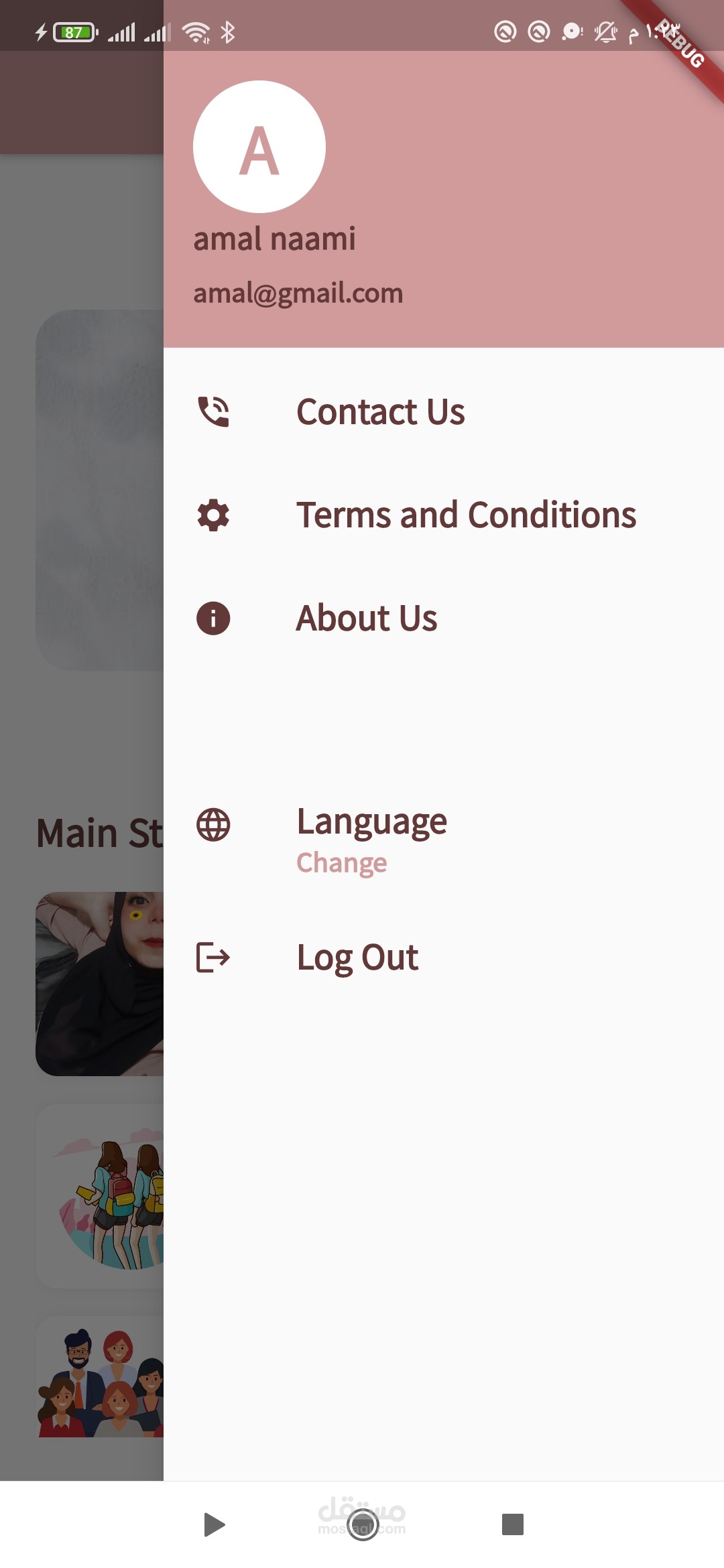Tap the user name amal naami

(x=274, y=239)
